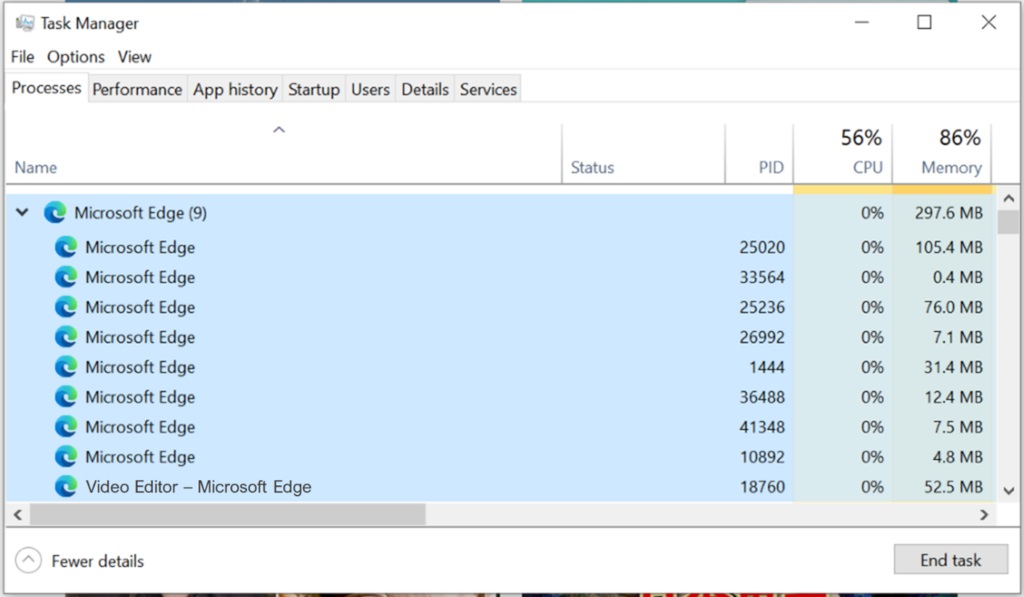This screenshot has width=1024, height=597.
Task: Click Edge icon of PID 36488 row
Action: pos(65,398)
